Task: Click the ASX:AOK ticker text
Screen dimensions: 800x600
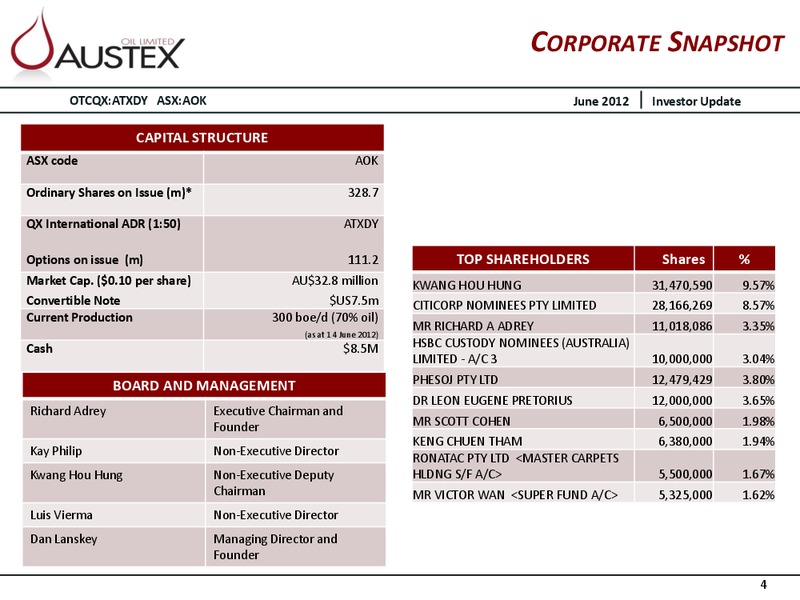Action: 182,101
